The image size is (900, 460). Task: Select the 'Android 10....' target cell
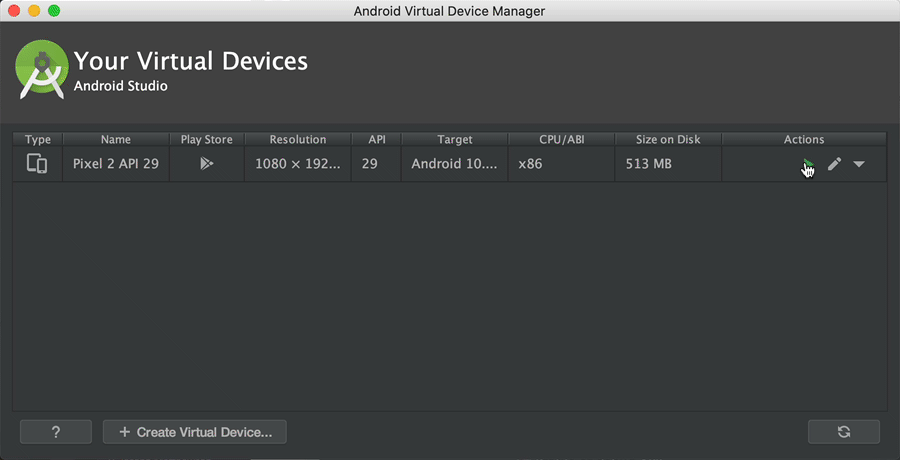coord(455,164)
